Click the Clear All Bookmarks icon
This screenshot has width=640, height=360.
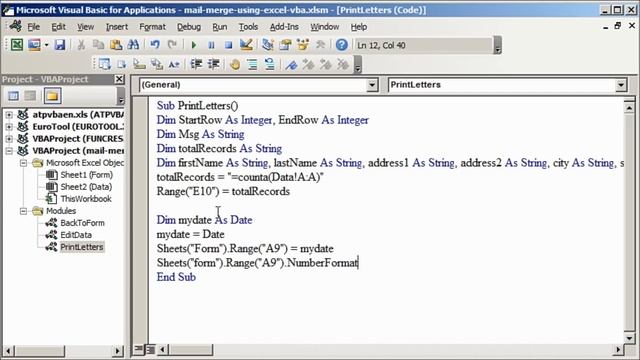coord(343,64)
